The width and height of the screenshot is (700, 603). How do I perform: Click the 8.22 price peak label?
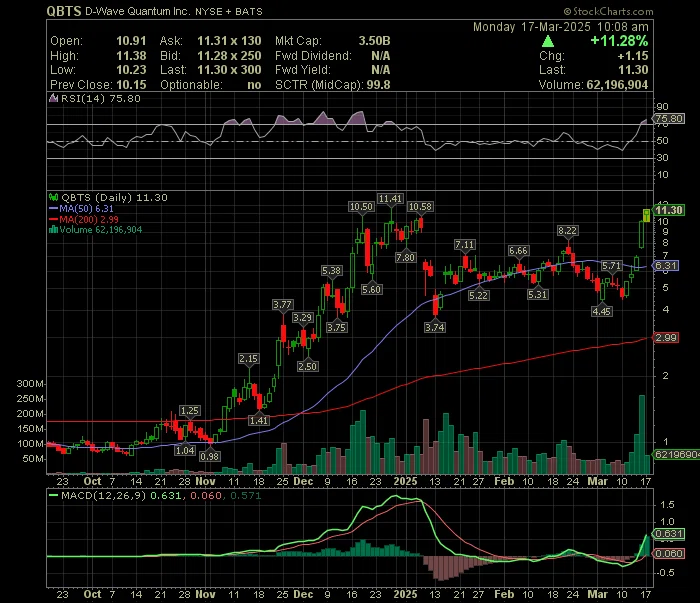[x=567, y=231]
